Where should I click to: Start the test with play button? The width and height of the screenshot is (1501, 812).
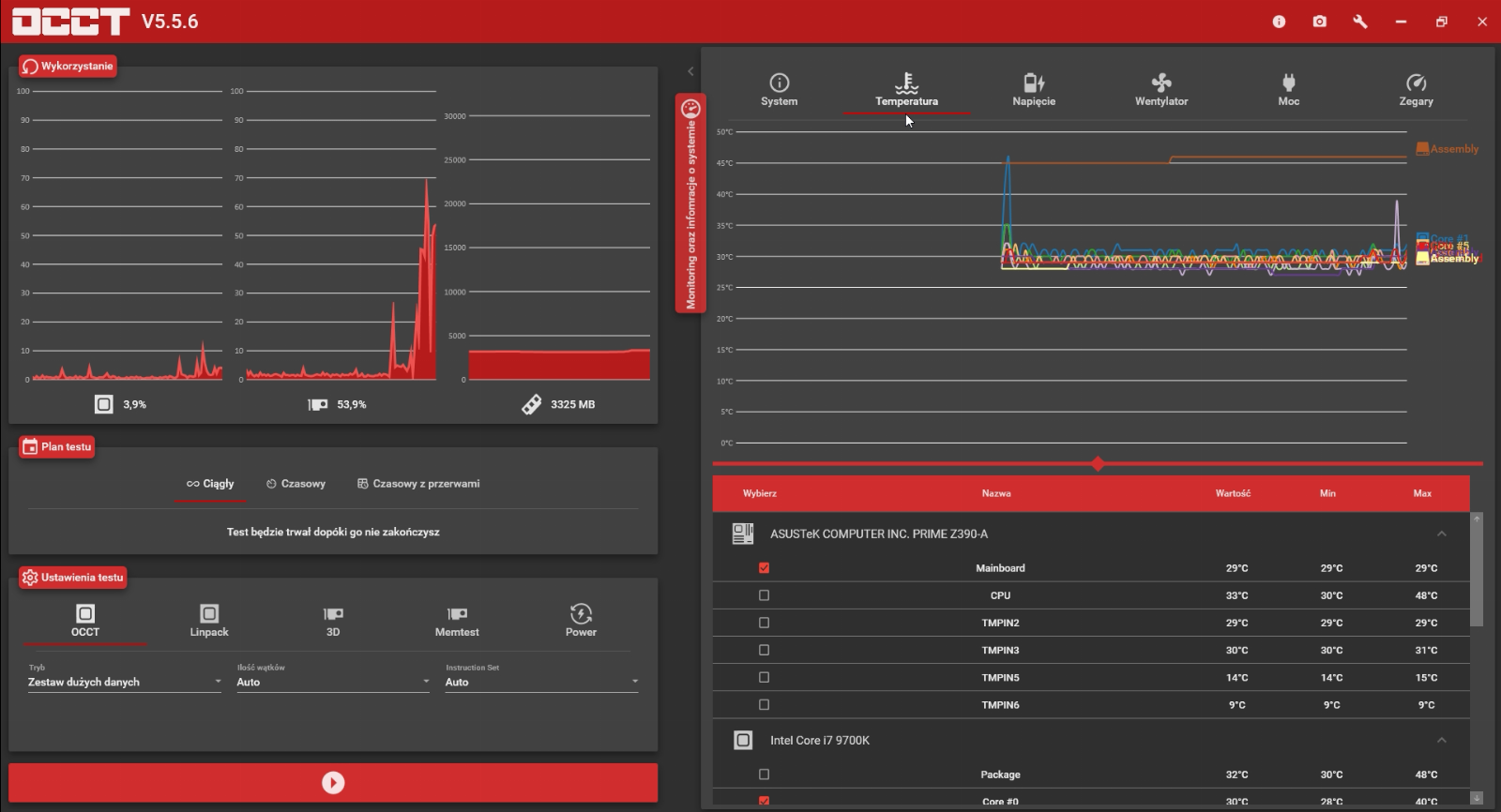pyautogui.click(x=333, y=783)
